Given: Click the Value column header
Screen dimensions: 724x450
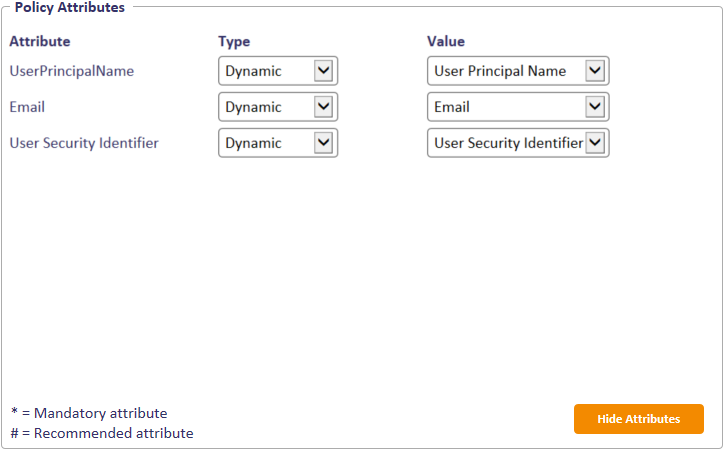Looking at the screenshot, I should click(x=446, y=42).
